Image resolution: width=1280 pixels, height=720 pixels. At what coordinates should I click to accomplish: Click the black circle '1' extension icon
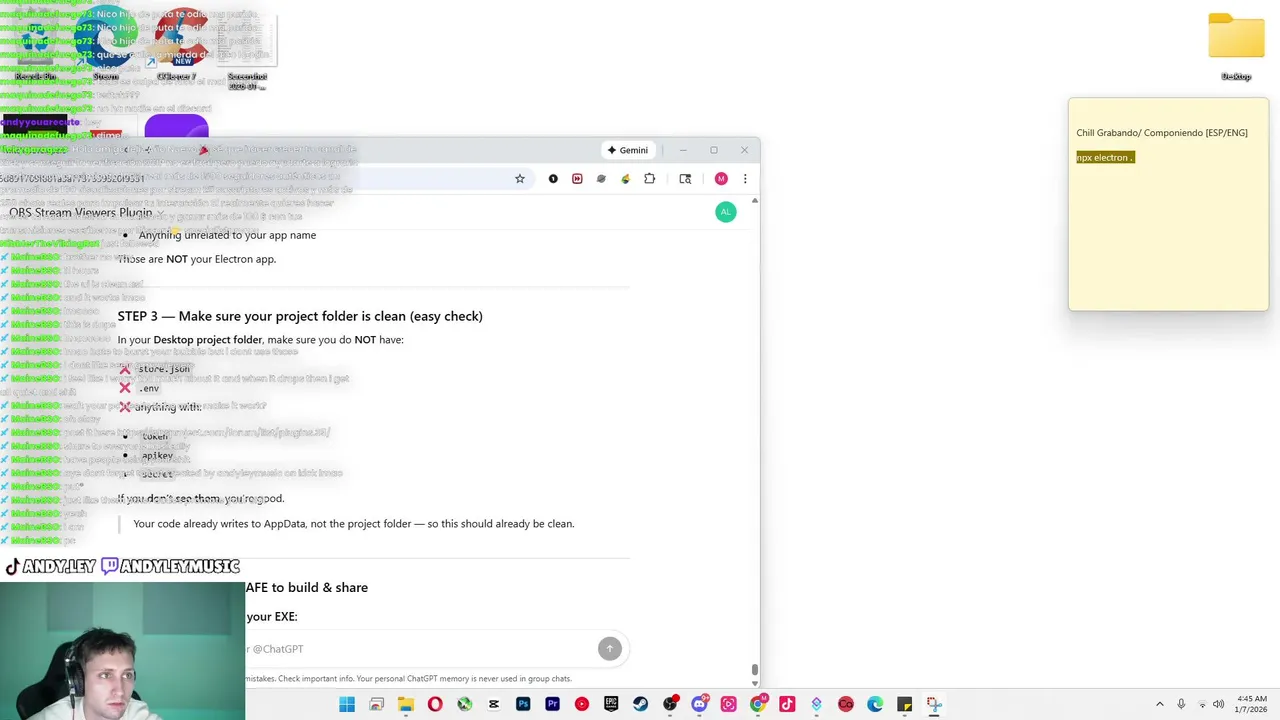553,179
